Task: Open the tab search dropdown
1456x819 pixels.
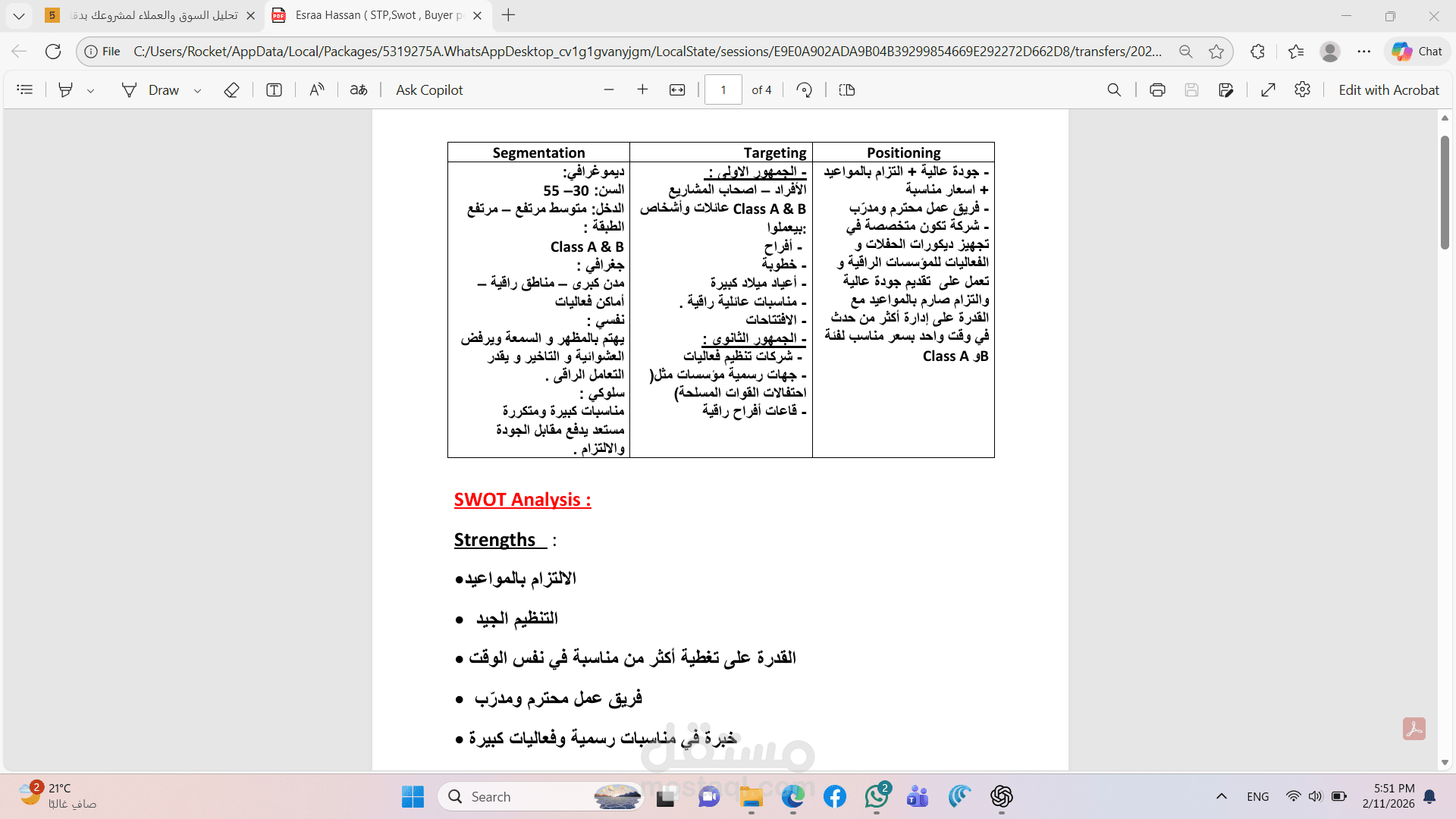Action: [x=19, y=15]
